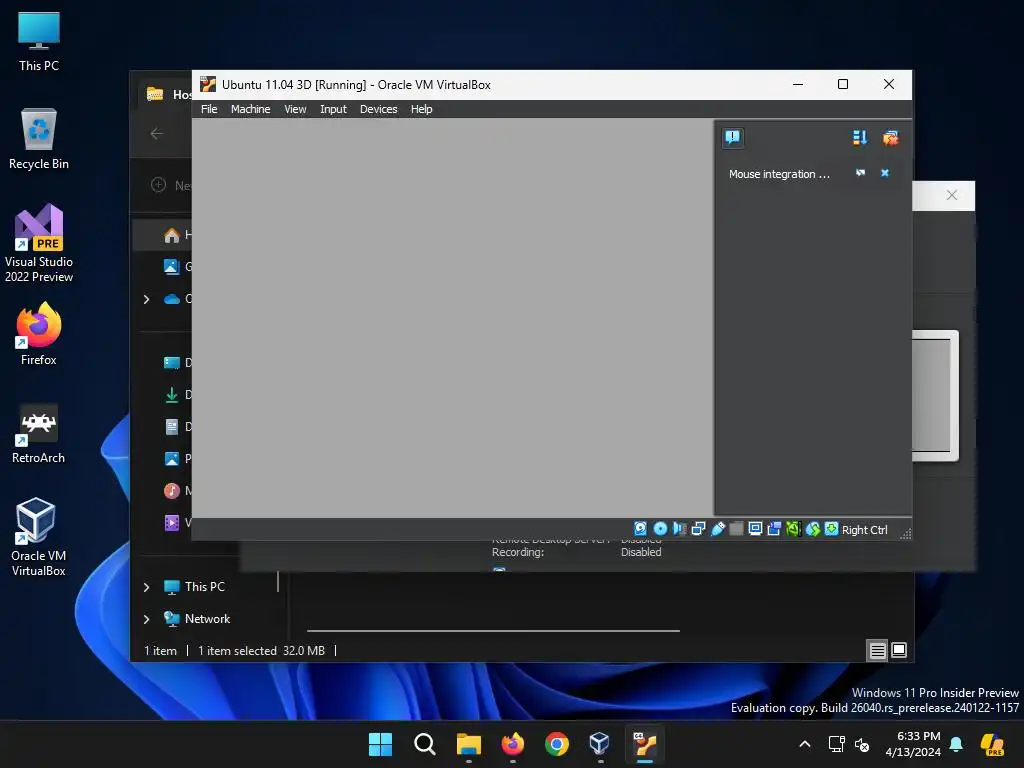The width and height of the screenshot is (1024, 768).
Task: Expand Network in File Explorer sidebar
Action: (x=146, y=619)
